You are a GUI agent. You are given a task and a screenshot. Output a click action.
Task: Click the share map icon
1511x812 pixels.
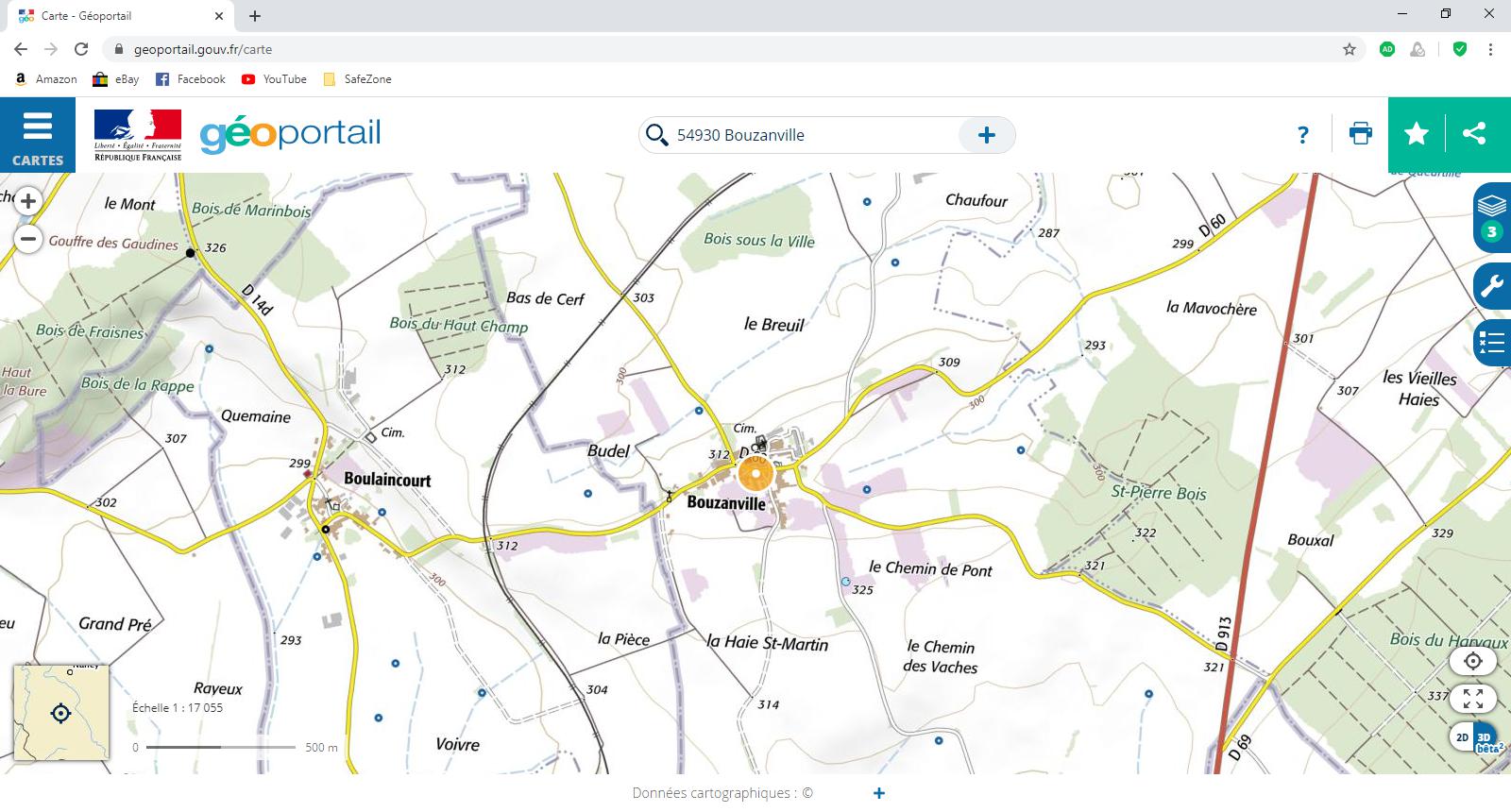click(1474, 134)
